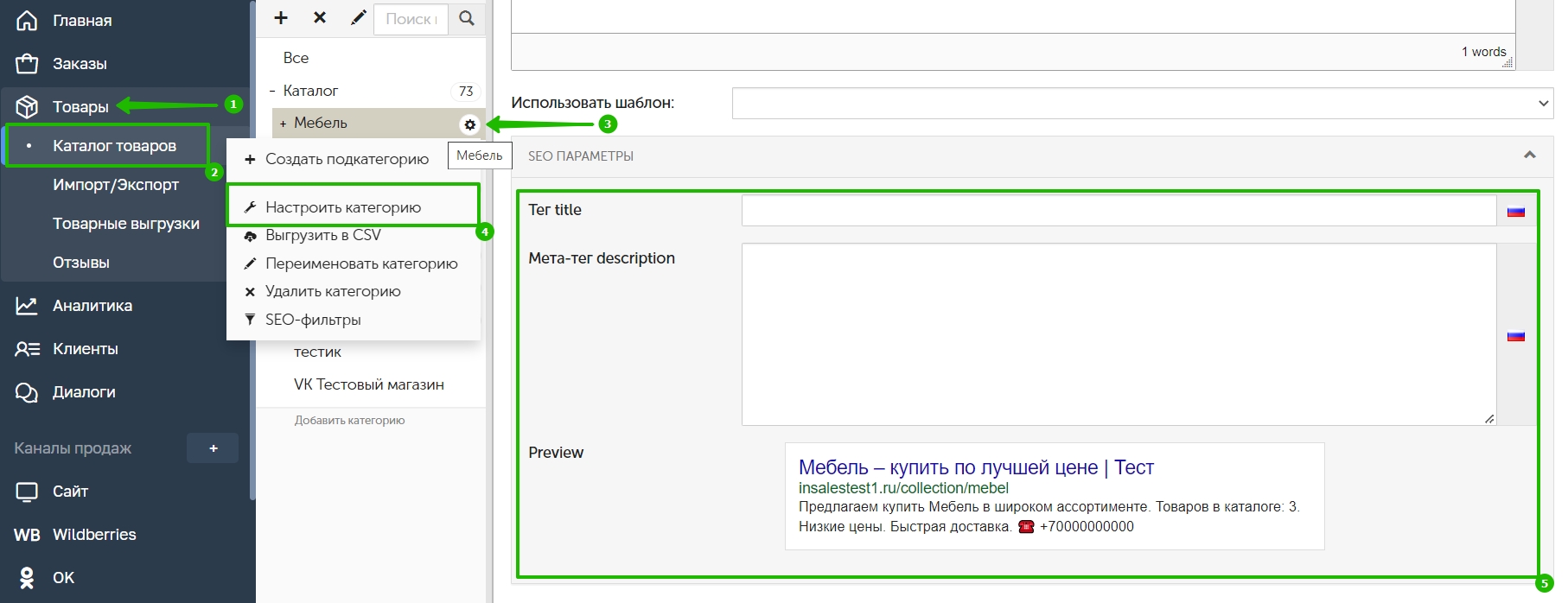
Task: Click Russian flag beside Тег title
Action: click(x=1516, y=212)
